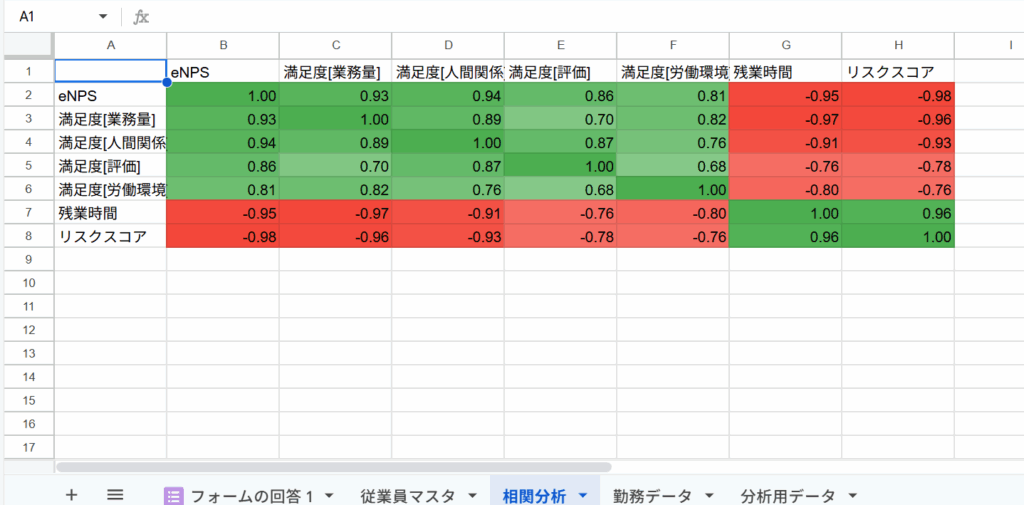The width and height of the screenshot is (1024, 505).
Task: Click the horizontal scrollbar thumb
Action: point(334,467)
